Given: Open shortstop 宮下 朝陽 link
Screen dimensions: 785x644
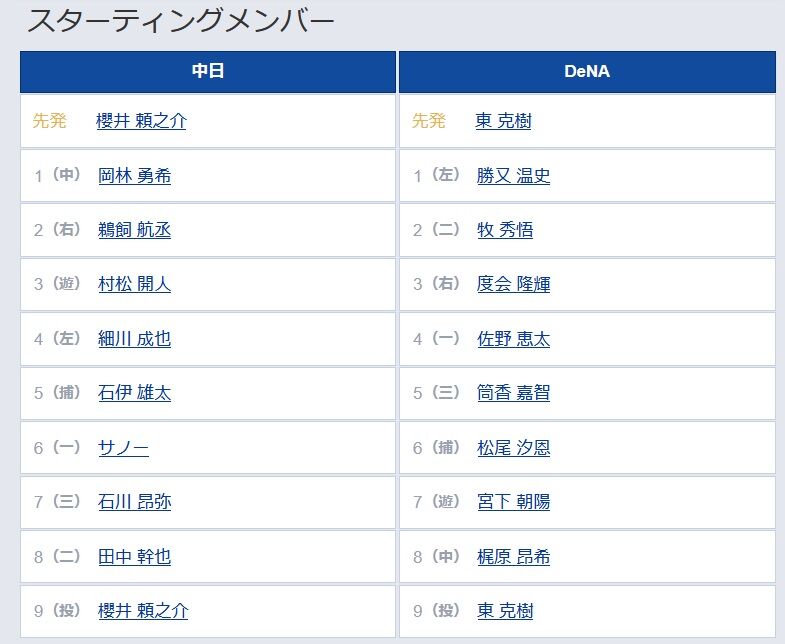Looking at the screenshot, I should pyautogui.click(x=514, y=502).
